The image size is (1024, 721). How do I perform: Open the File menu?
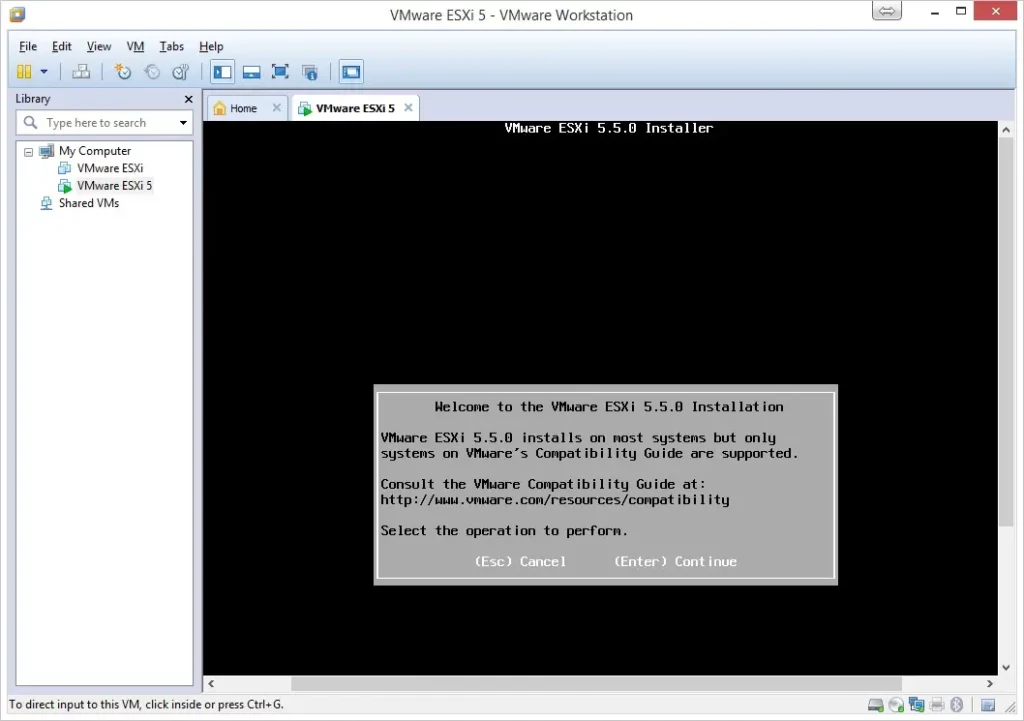(28, 46)
